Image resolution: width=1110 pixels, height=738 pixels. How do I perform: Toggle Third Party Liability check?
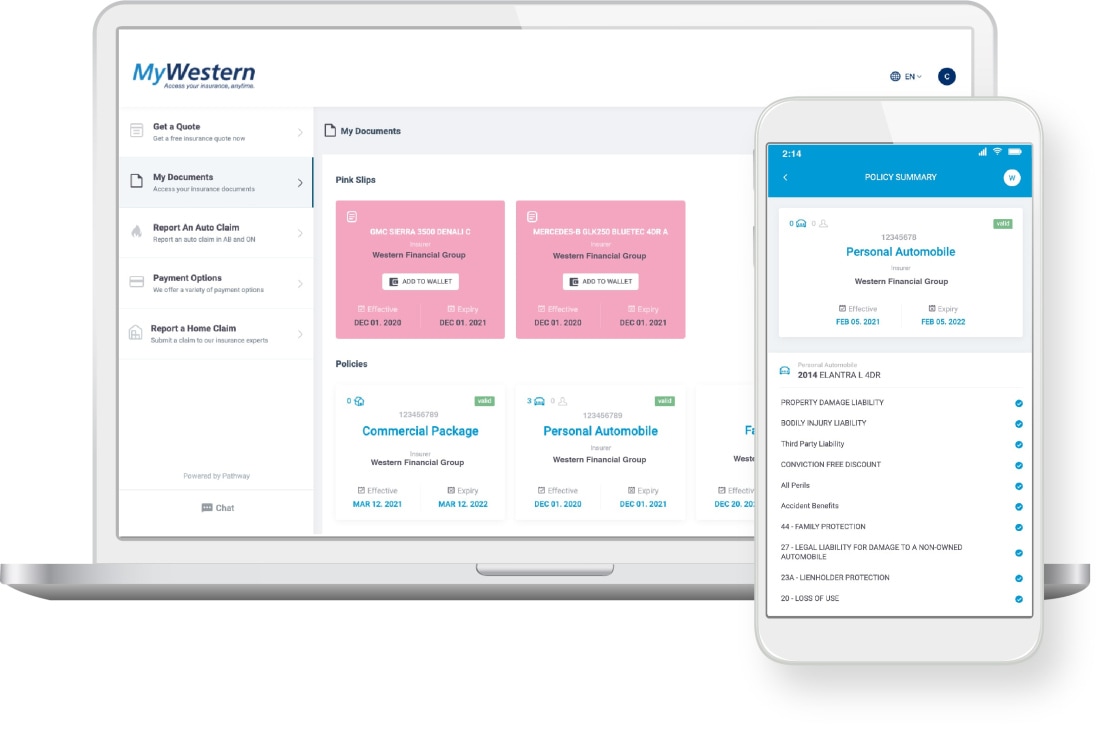1019,444
